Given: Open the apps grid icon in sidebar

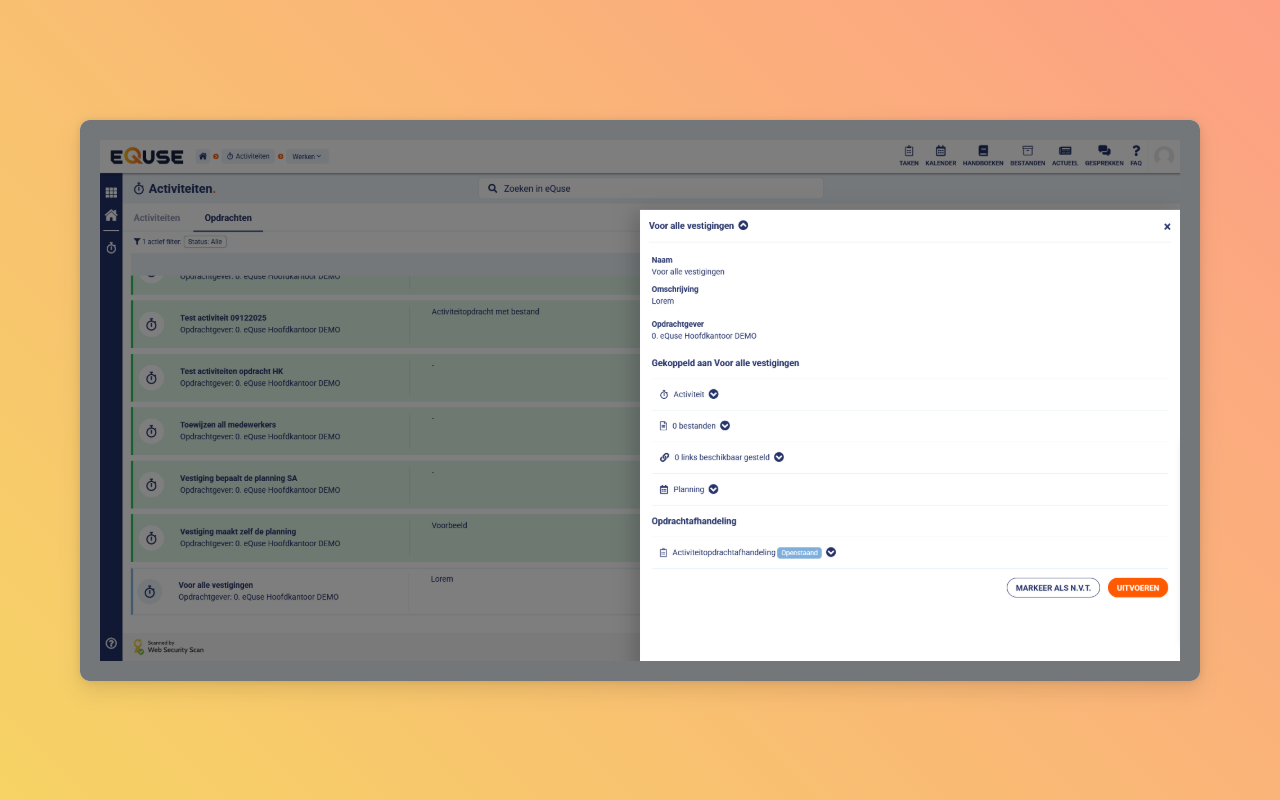Looking at the screenshot, I should click(111, 192).
